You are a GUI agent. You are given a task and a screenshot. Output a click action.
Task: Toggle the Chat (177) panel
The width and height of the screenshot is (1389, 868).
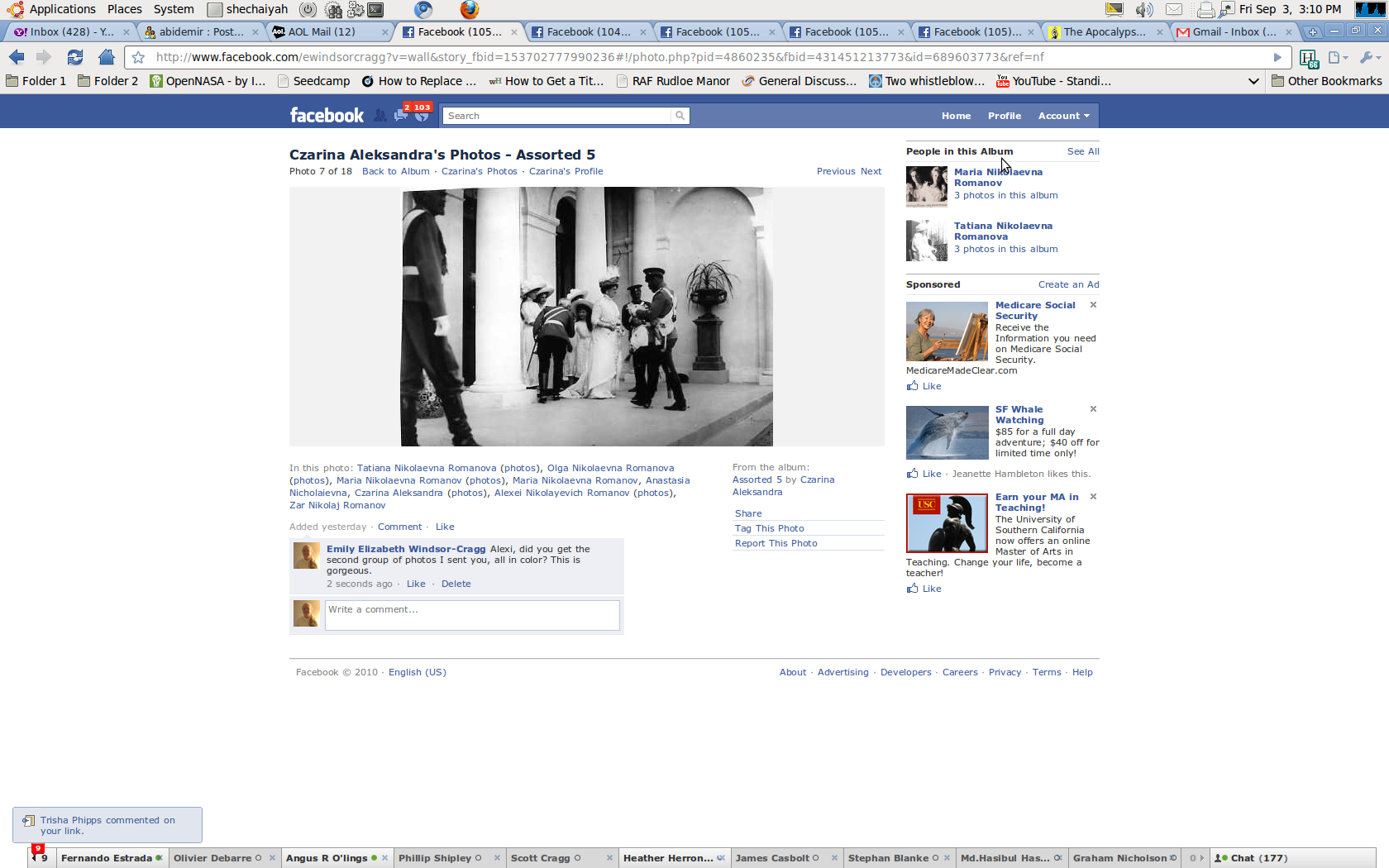1251,858
